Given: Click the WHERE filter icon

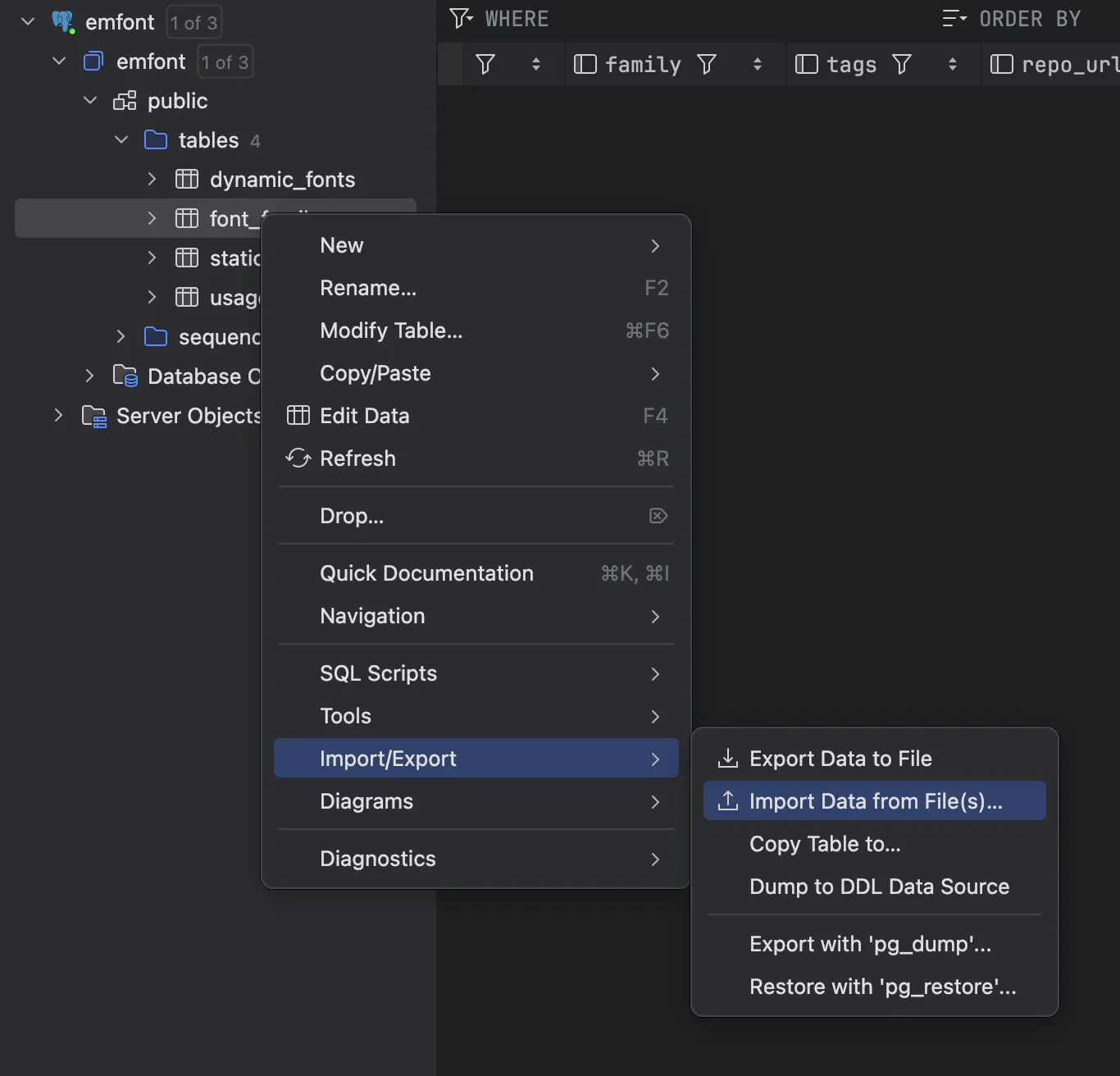Looking at the screenshot, I should coord(461,18).
